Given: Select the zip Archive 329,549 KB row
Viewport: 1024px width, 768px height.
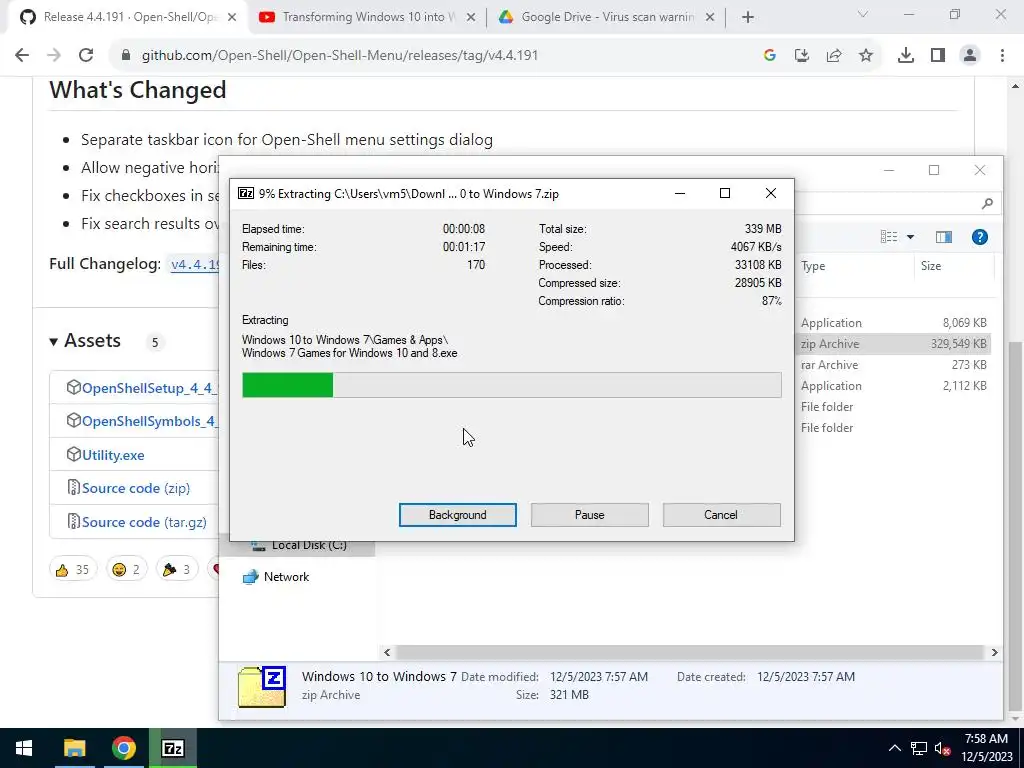Looking at the screenshot, I should click(x=893, y=344).
